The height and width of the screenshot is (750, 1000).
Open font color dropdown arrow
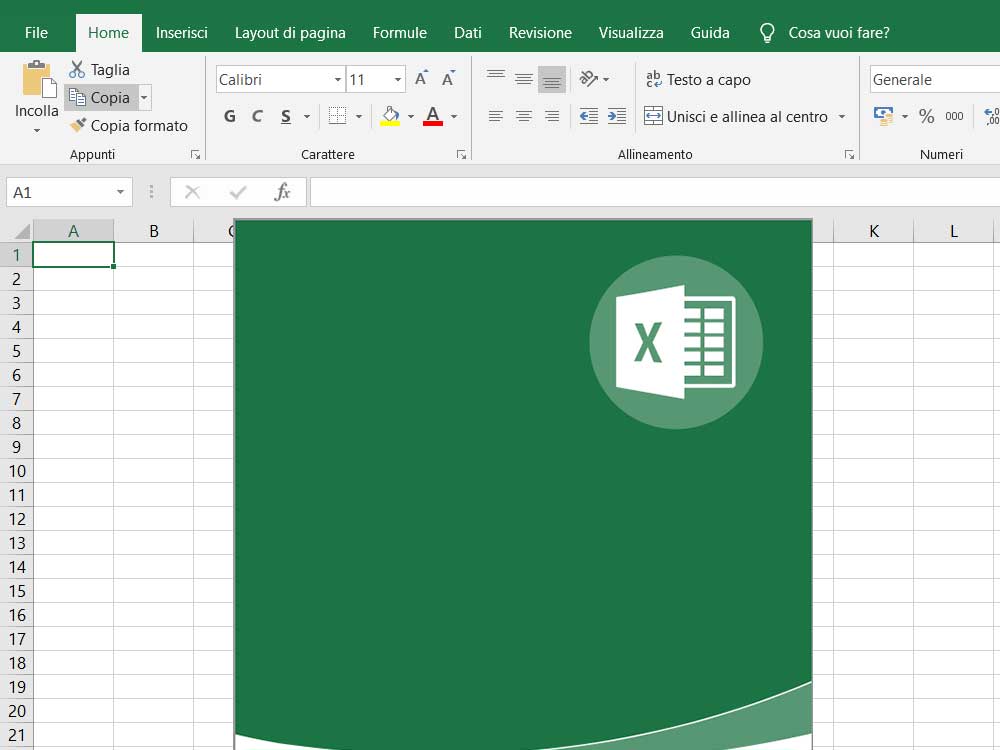pos(454,116)
